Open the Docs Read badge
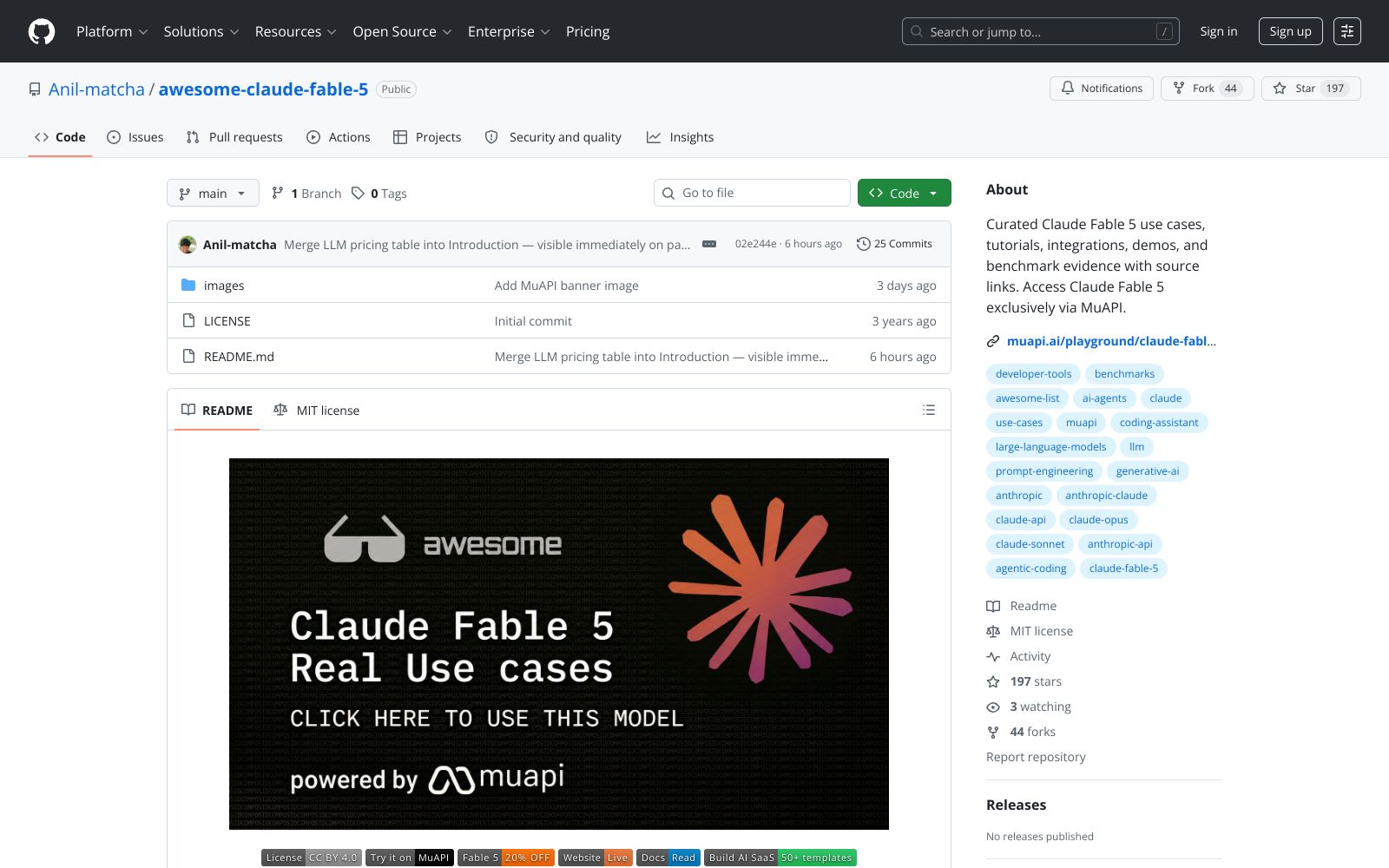Viewport: 1389px width, 868px height. (x=668, y=858)
